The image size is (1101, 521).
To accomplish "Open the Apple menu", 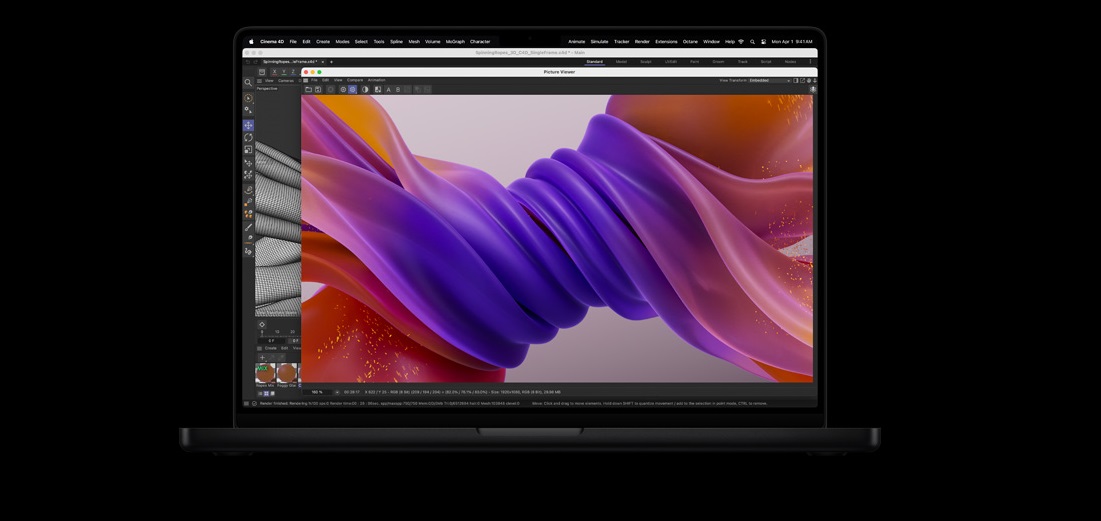I will 251,41.
